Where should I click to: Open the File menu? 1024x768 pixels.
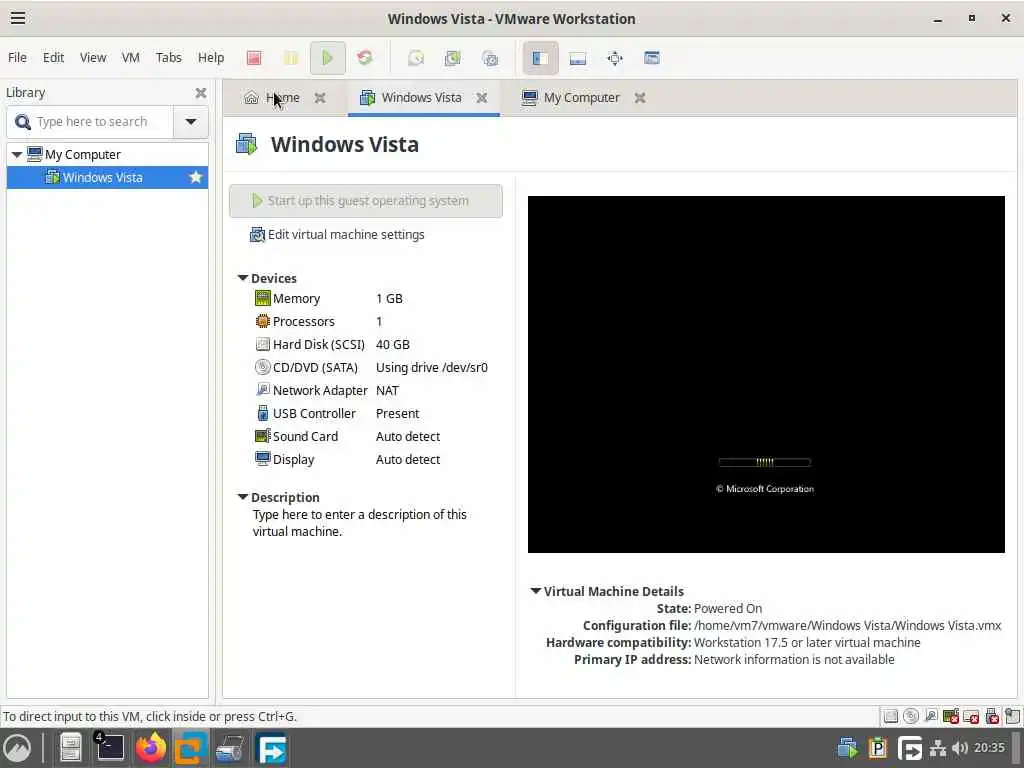(x=18, y=57)
